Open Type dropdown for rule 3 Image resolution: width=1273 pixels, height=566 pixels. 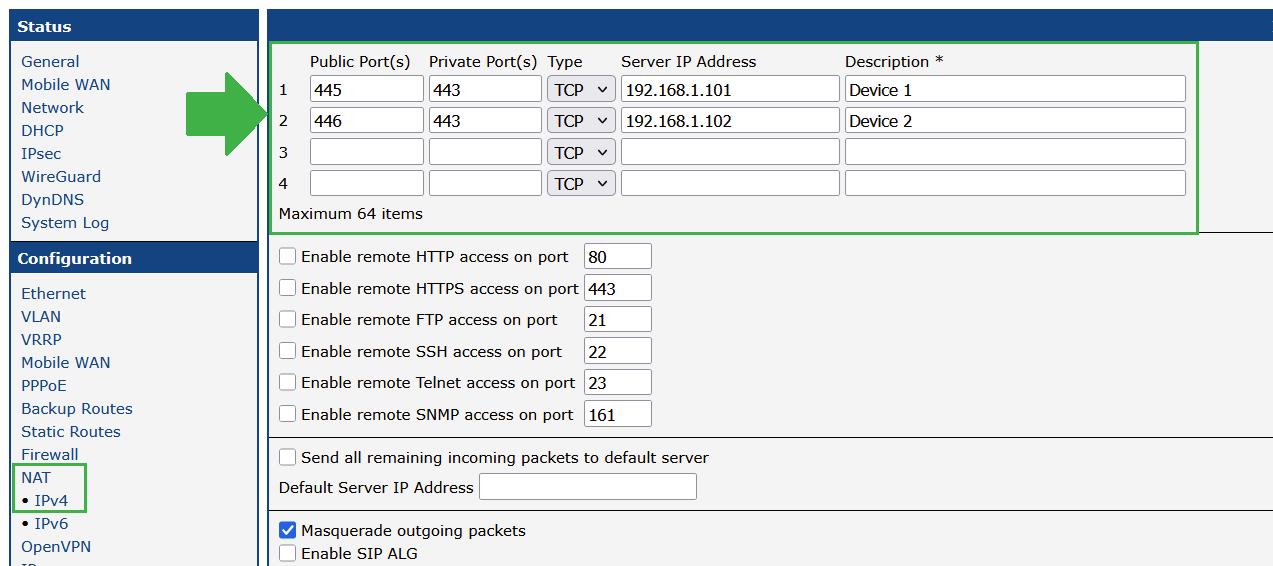(581, 152)
